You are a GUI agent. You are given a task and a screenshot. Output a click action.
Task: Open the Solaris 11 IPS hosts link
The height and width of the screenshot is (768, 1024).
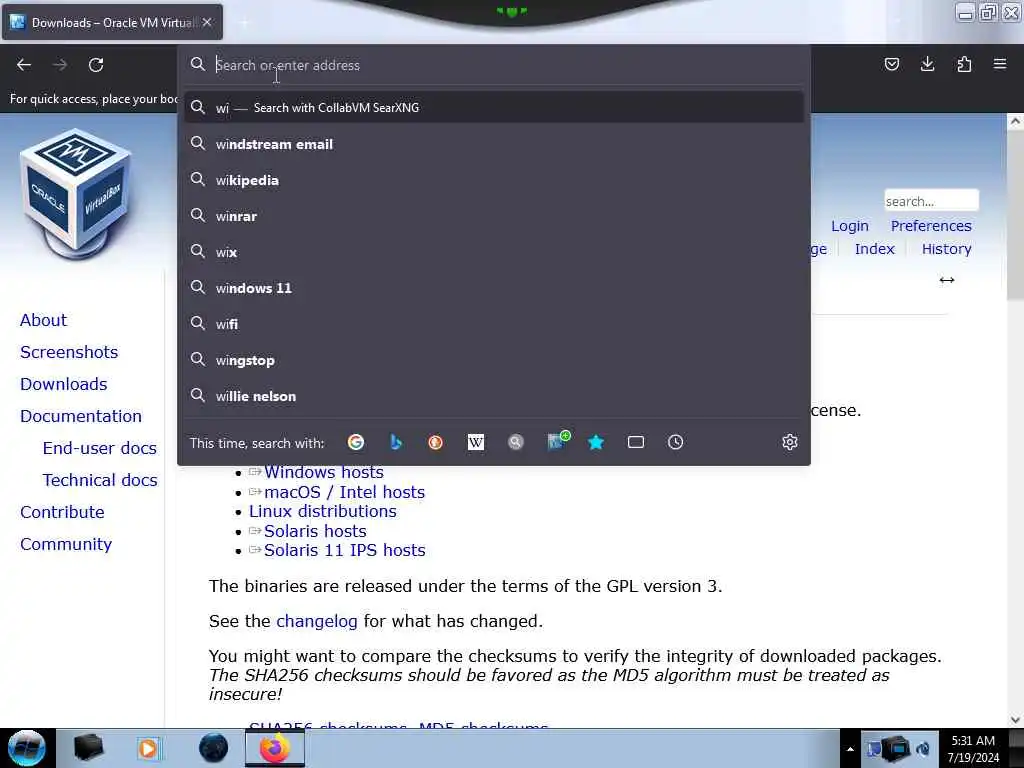point(344,550)
